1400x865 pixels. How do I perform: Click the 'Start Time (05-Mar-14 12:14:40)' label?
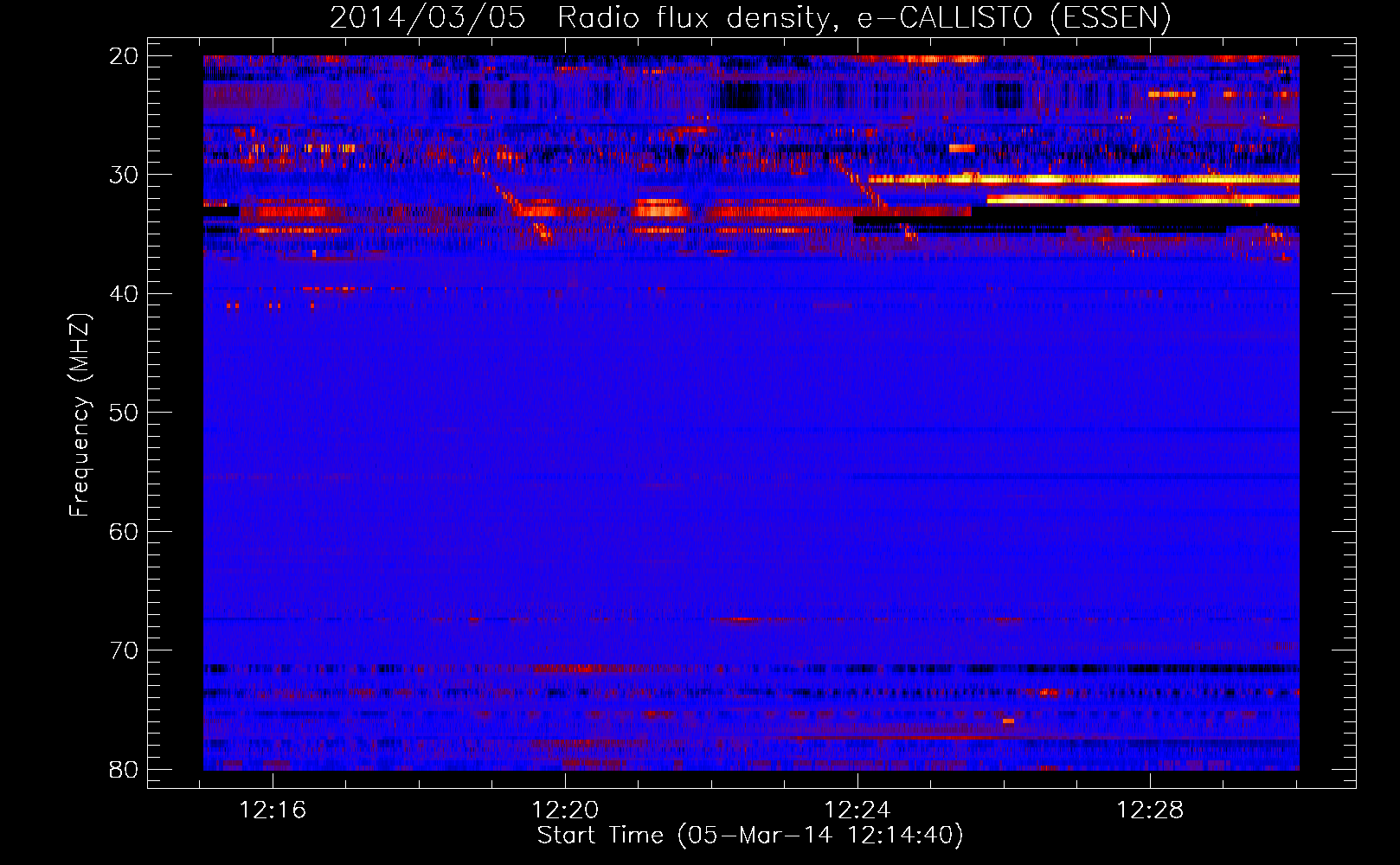[750, 836]
